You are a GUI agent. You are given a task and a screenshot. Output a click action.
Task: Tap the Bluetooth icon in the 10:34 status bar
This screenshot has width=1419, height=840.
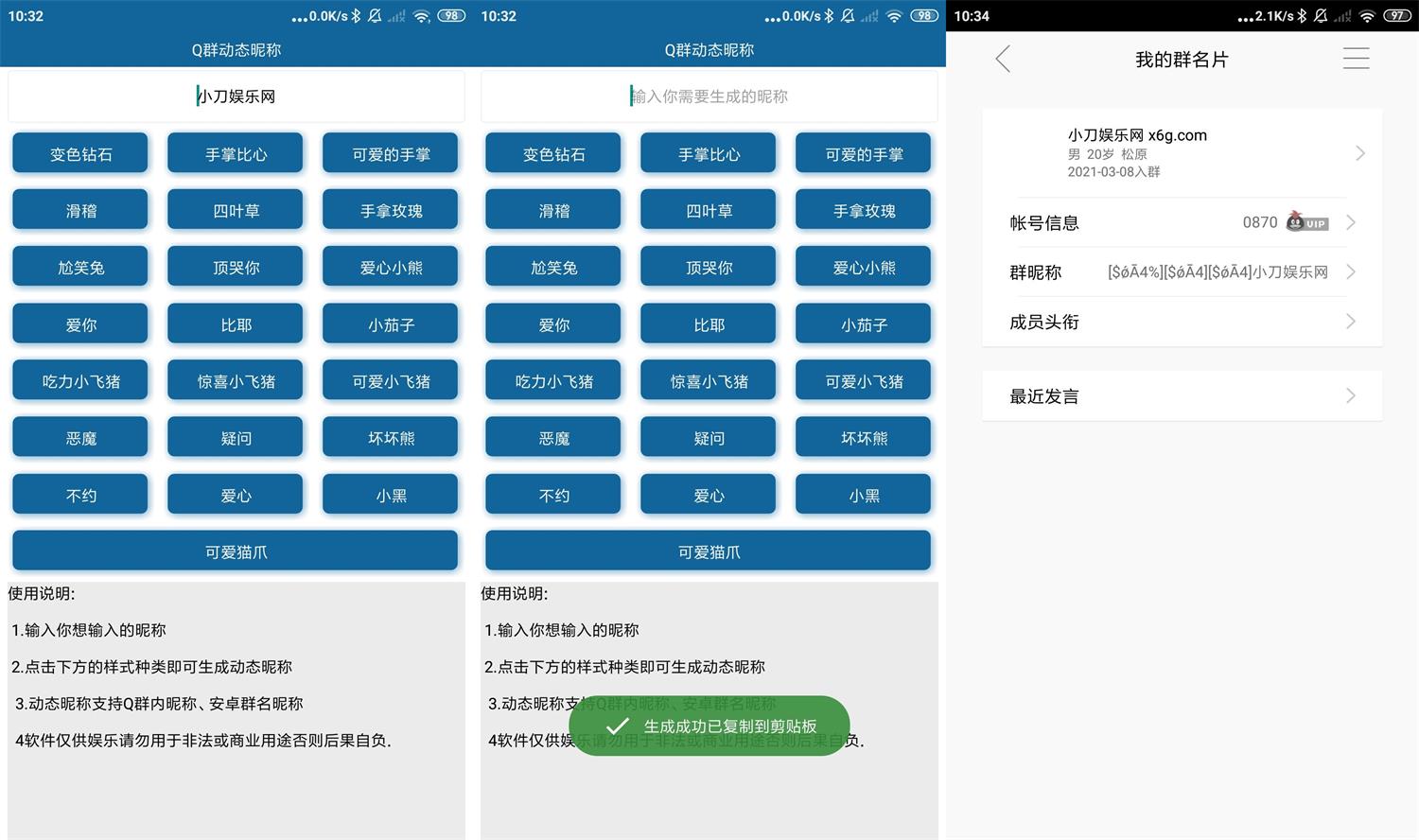1302,16
